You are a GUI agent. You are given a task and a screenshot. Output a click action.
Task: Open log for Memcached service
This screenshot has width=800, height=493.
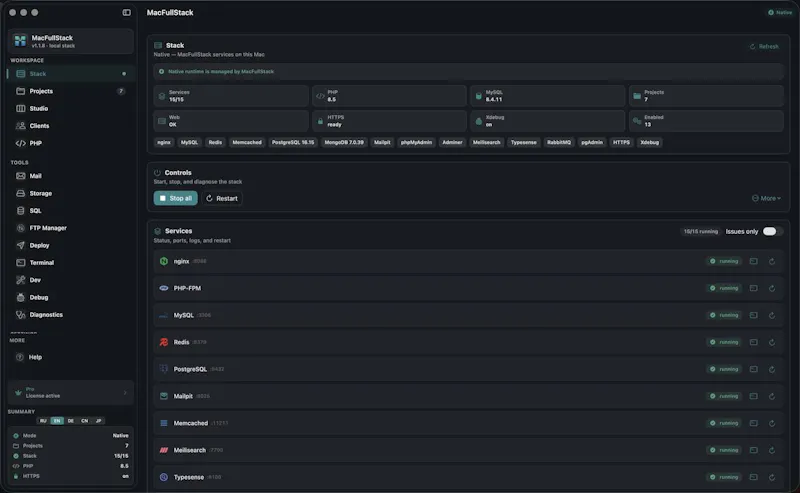[x=753, y=423]
